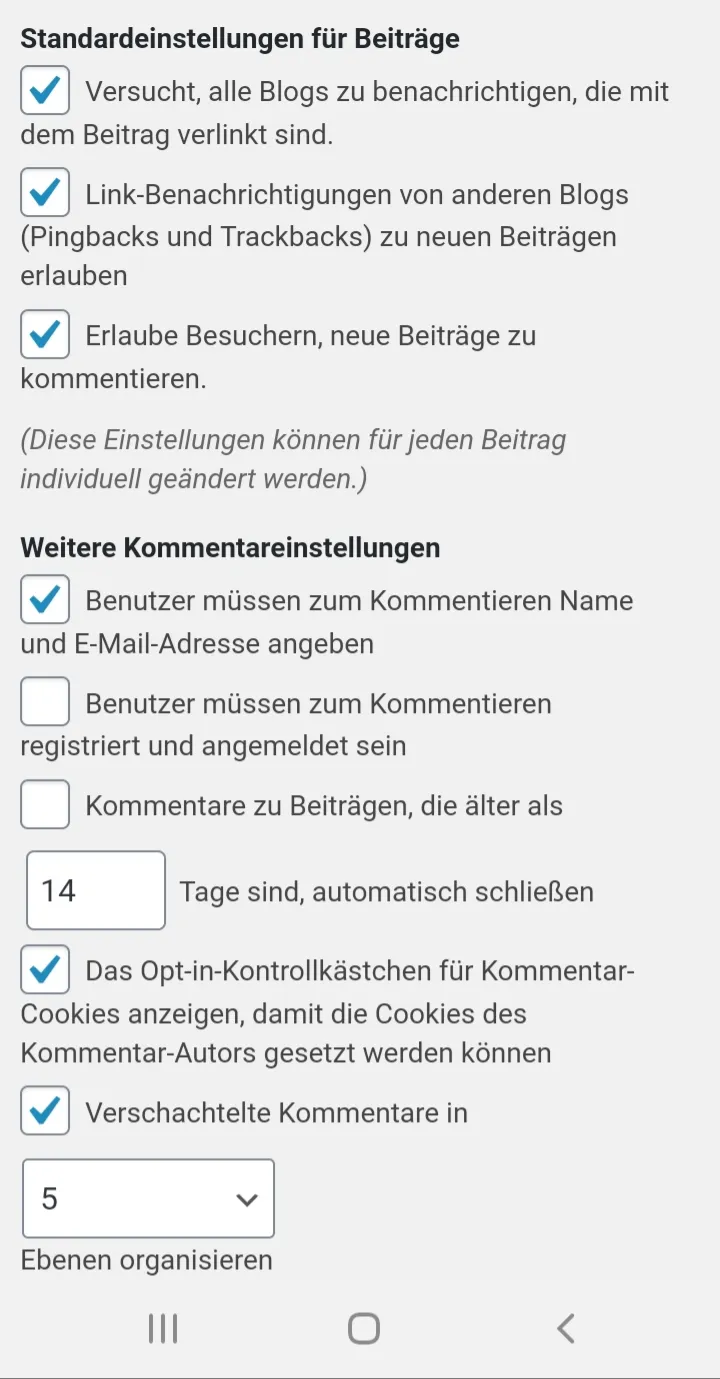Disable 'Verschachtelte Kommentare in' checkbox

click(x=45, y=1111)
